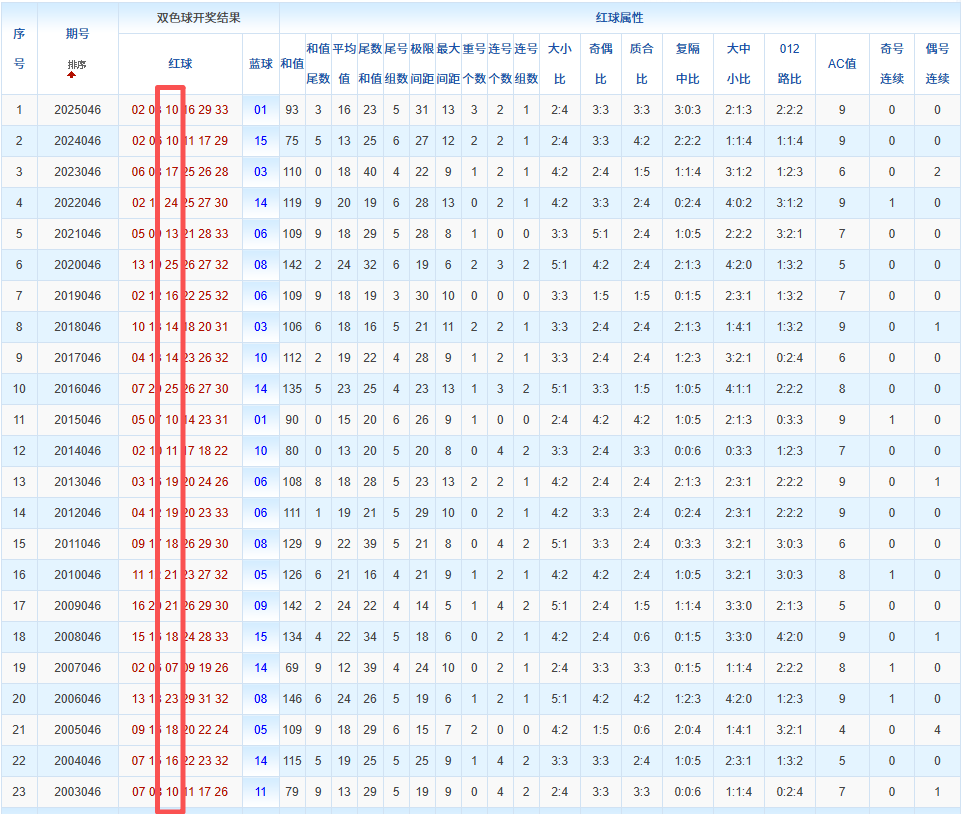
Task: Select issue number 2018046
Action: tap(77, 327)
